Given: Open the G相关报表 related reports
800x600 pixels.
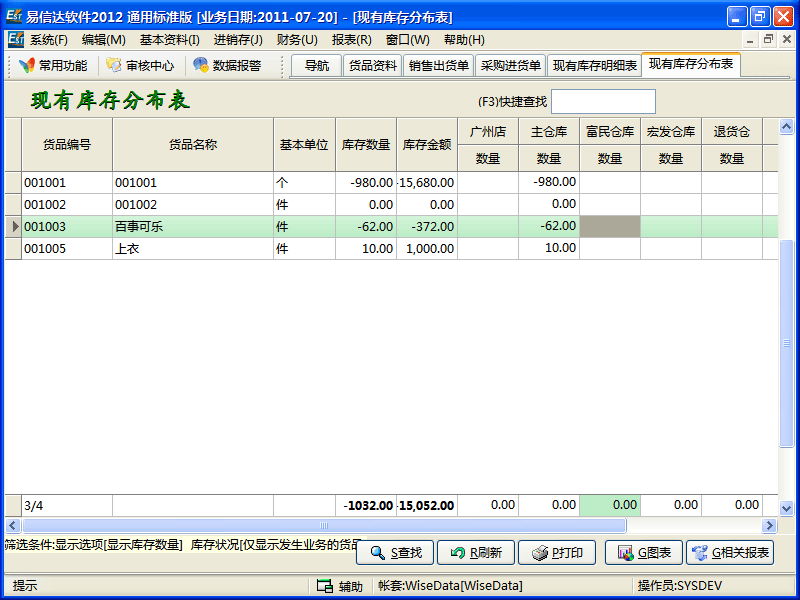Looking at the screenshot, I should point(730,552).
